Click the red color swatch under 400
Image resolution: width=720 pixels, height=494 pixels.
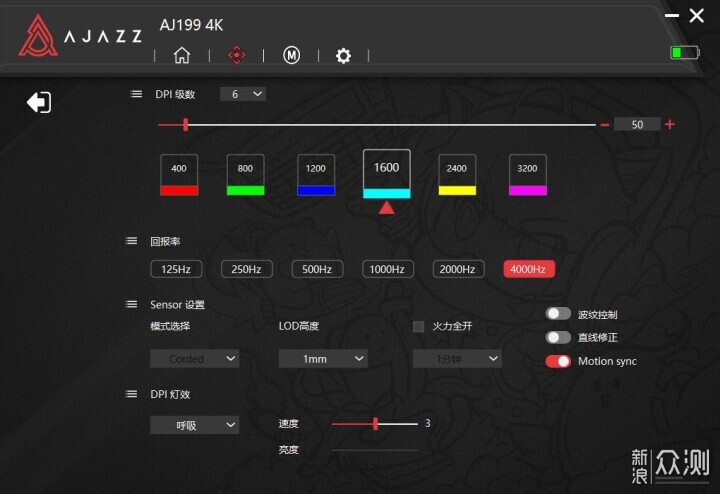click(x=179, y=191)
